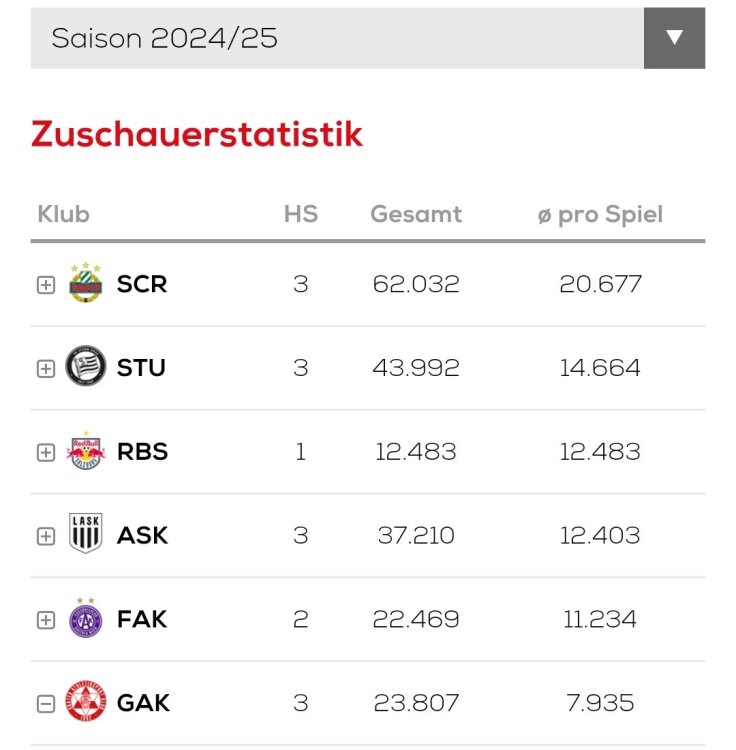This screenshot has height=750, width=736.
Task: Click the LASK club crest
Action: point(85,535)
